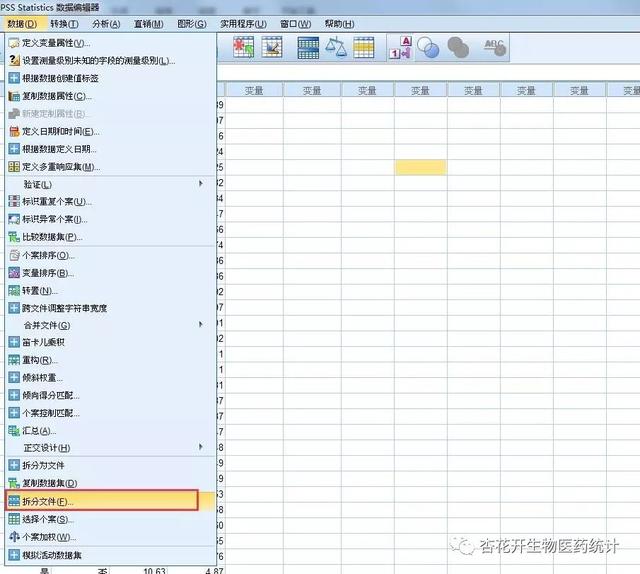Choose 定义变量属性(V)... from the menu

pos(110,43)
